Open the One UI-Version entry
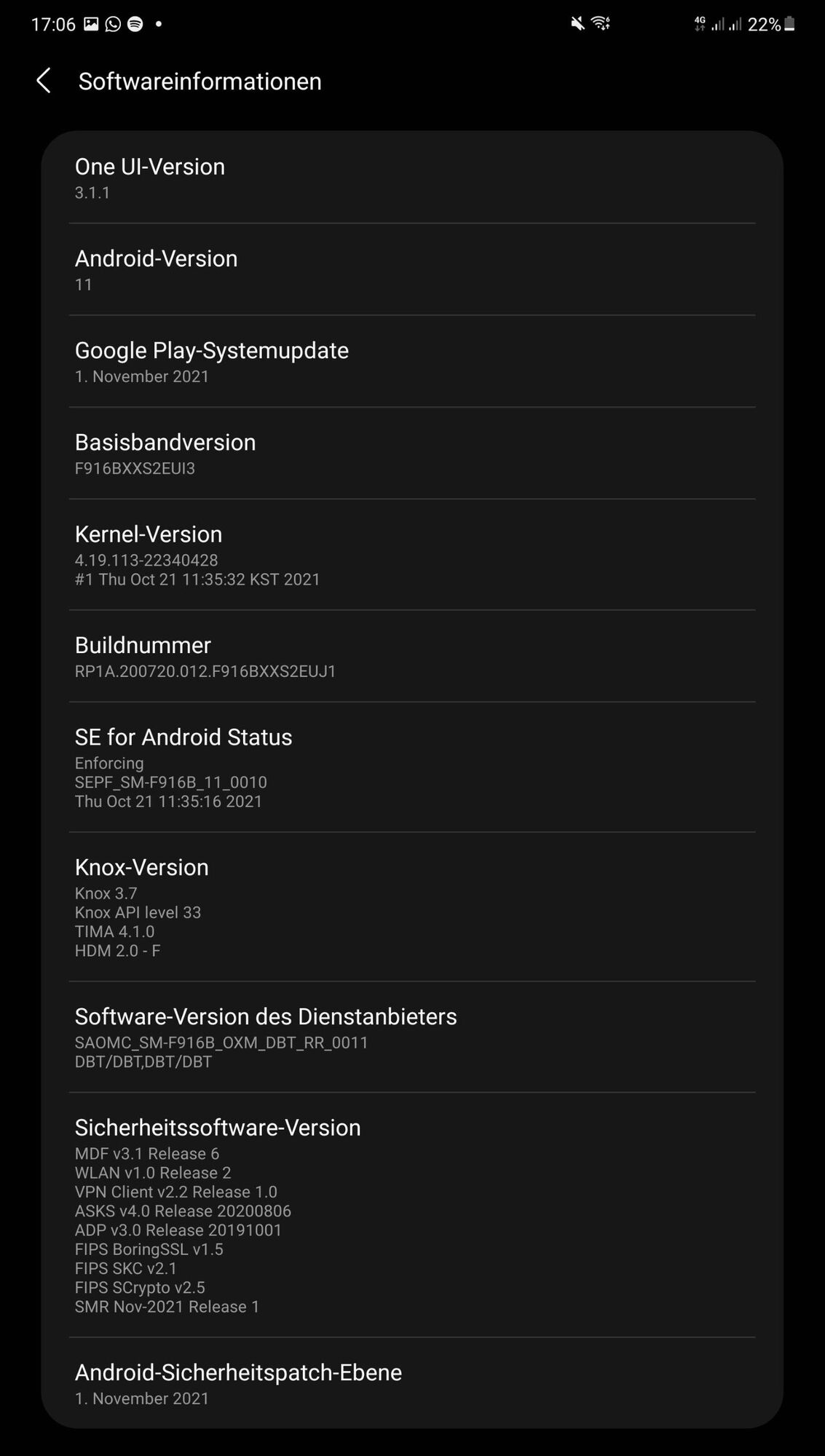The image size is (825, 1456). pyautogui.click(x=411, y=178)
